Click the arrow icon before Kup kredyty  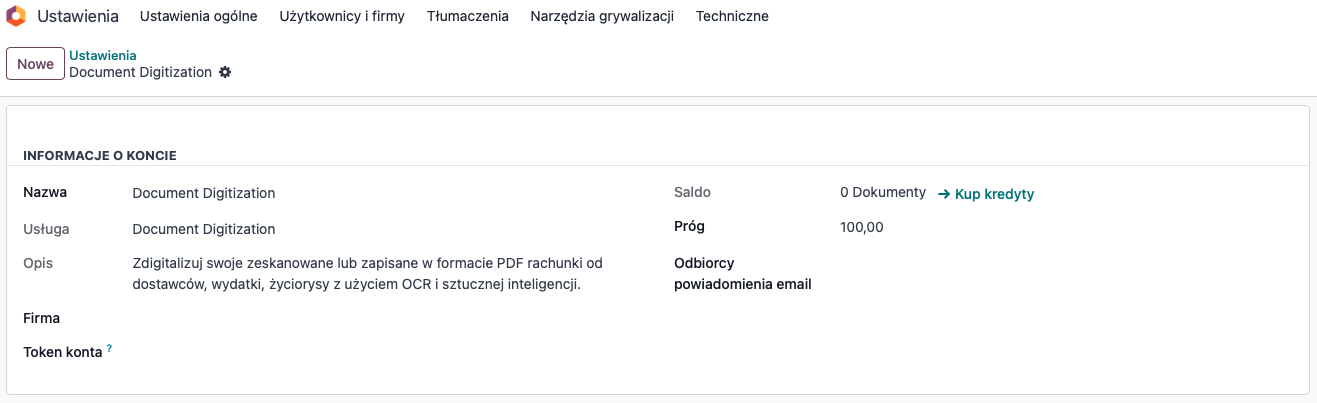[x=944, y=194]
